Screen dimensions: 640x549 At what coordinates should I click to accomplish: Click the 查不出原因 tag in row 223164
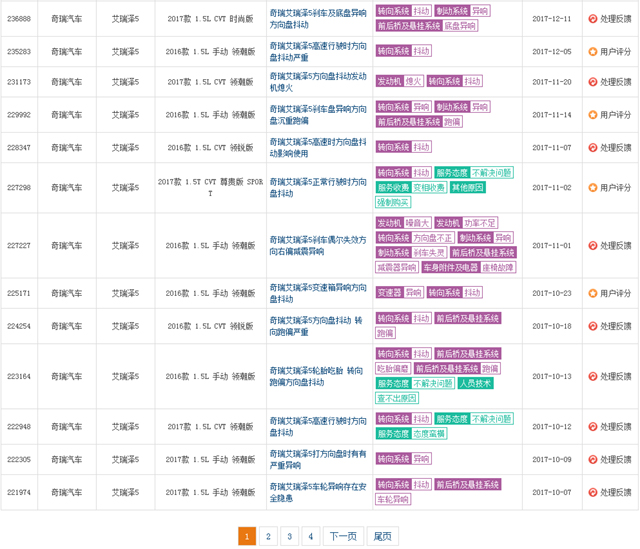397,398
